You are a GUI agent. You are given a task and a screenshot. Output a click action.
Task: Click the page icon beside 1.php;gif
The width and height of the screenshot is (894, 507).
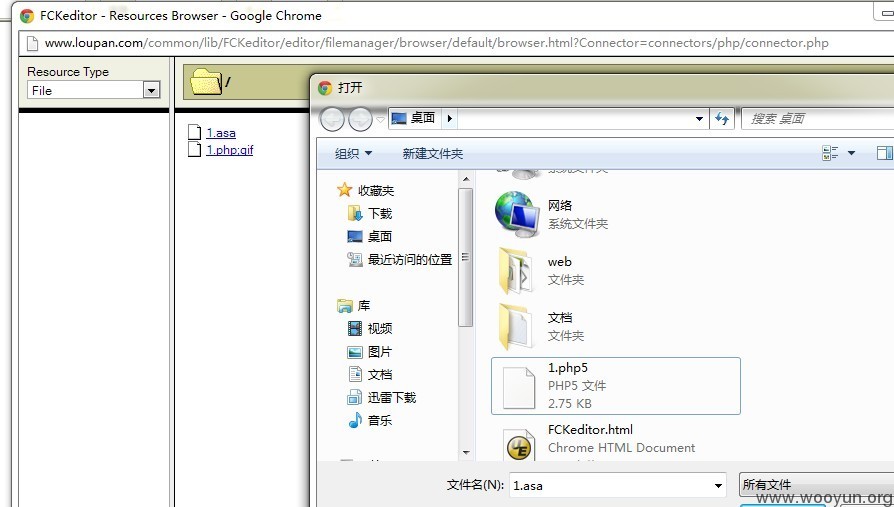[x=194, y=149]
